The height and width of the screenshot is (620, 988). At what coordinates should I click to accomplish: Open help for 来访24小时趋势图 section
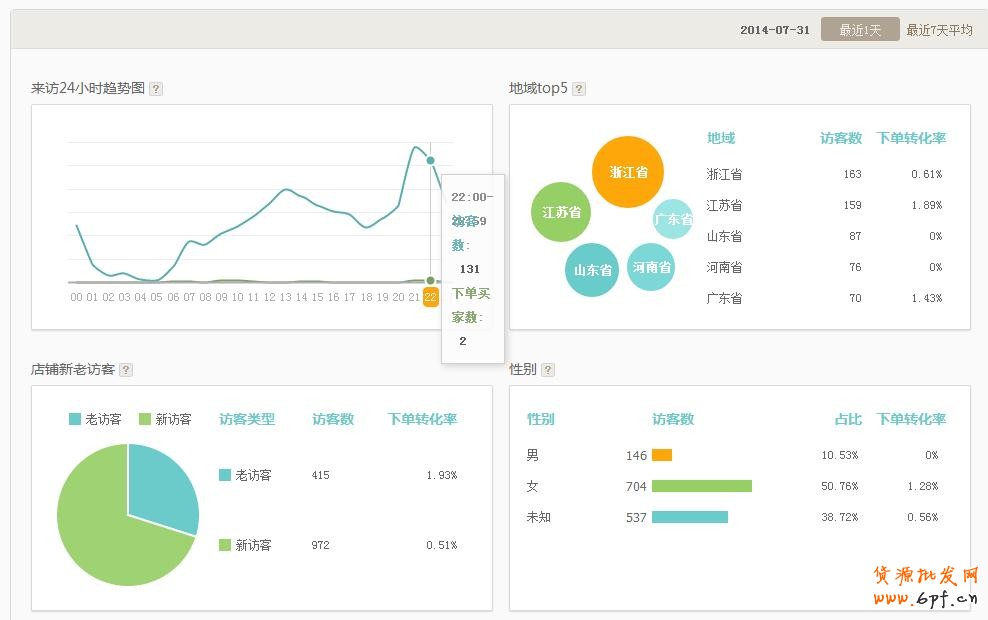tap(156, 88)
